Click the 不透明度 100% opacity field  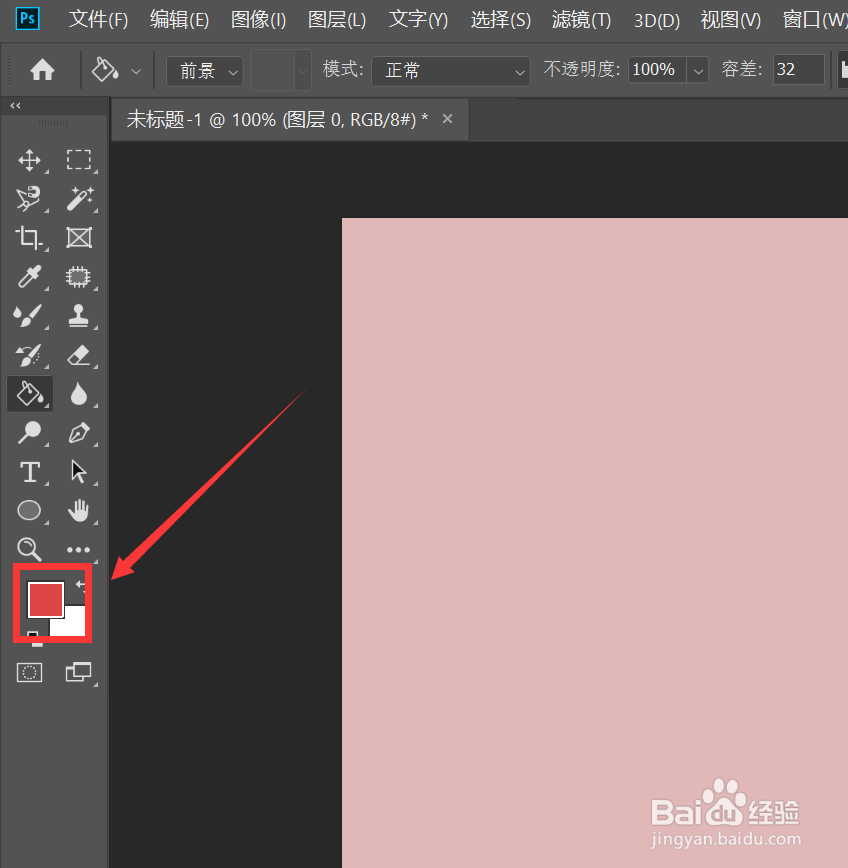(x=657, y=70)
